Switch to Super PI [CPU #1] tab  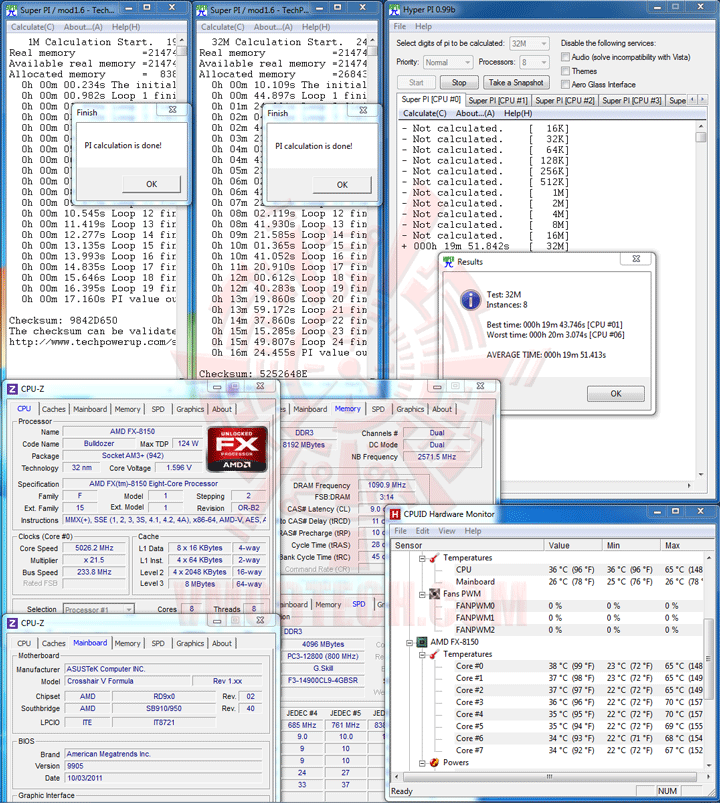tap(498, 100)
